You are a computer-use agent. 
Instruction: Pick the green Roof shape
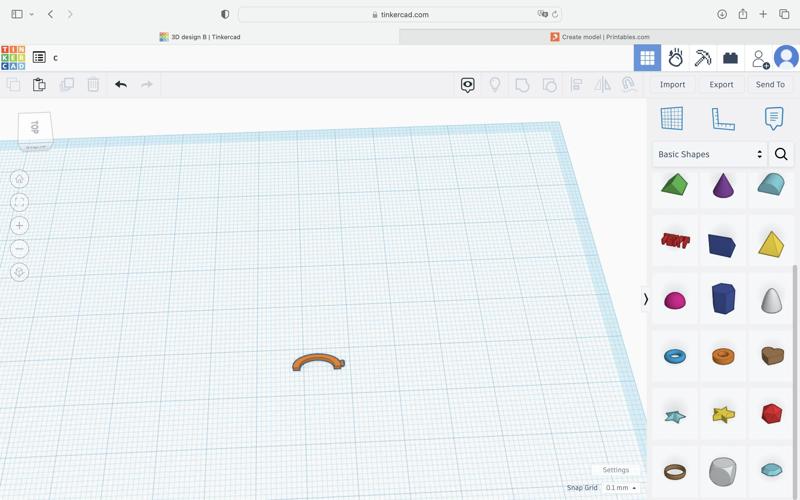pyautogui.click(x=674, y=185)
